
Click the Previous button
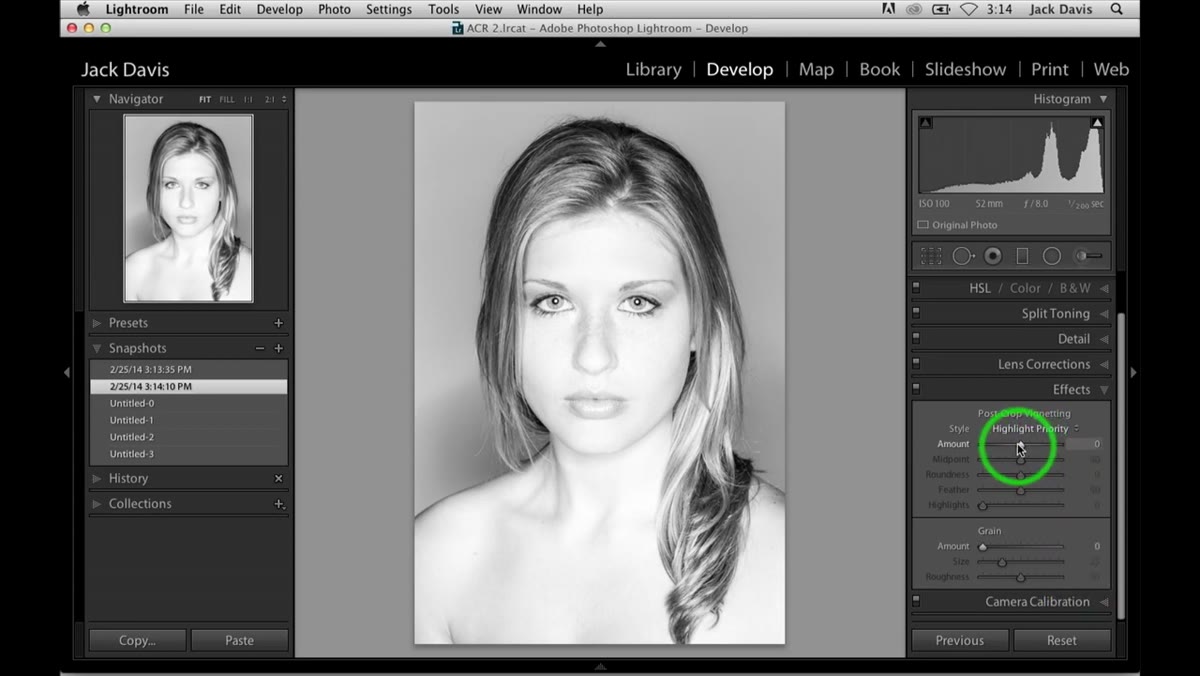[x=960, y=641]
